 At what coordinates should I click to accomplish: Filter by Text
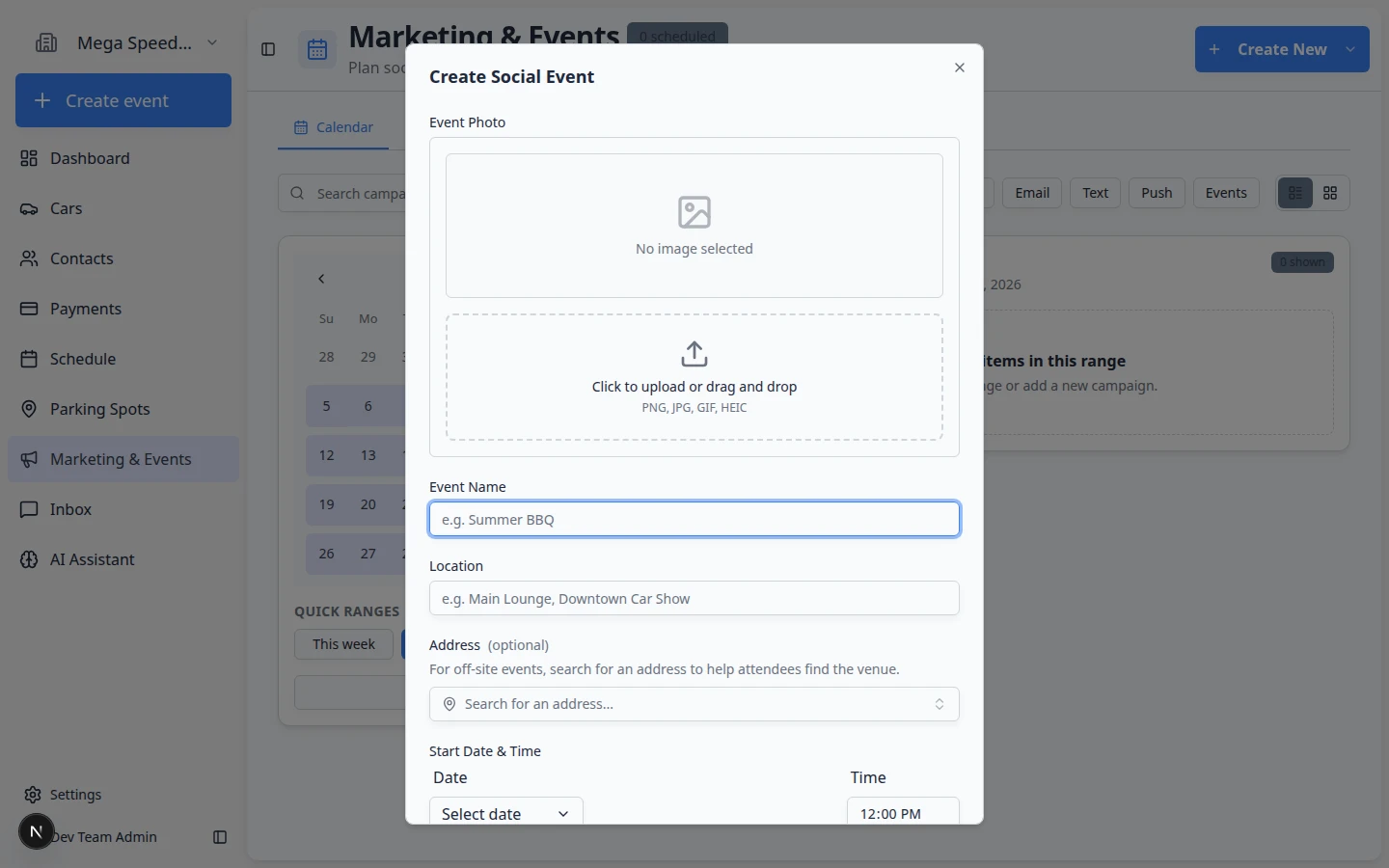[1095, 193]
